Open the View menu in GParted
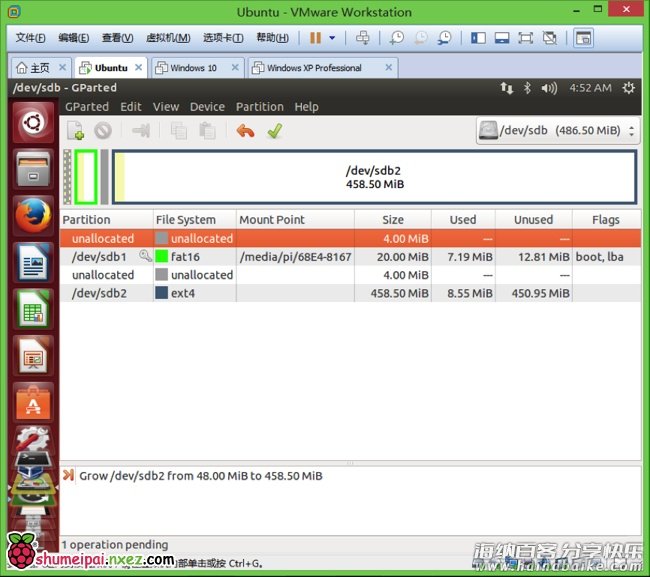The image size is (650, 577). pyautogui.click(x=166, y=107)
